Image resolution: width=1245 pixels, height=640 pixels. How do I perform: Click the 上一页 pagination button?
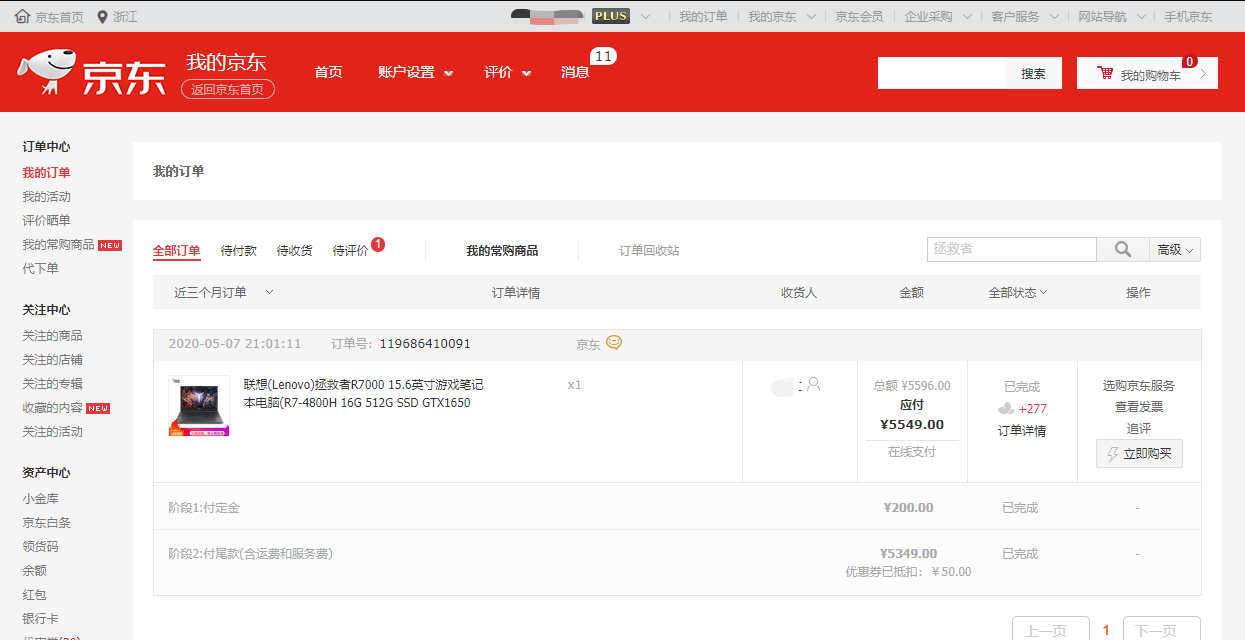(1051, 628)
